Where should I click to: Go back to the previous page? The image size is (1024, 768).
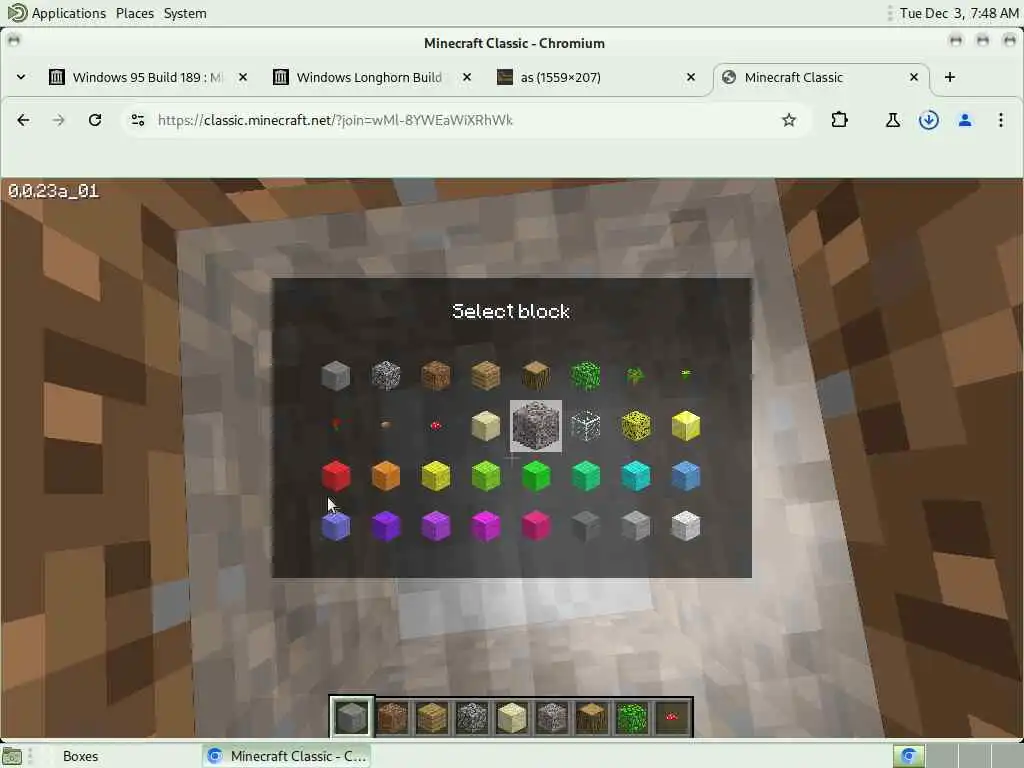(x=24, y=120)
